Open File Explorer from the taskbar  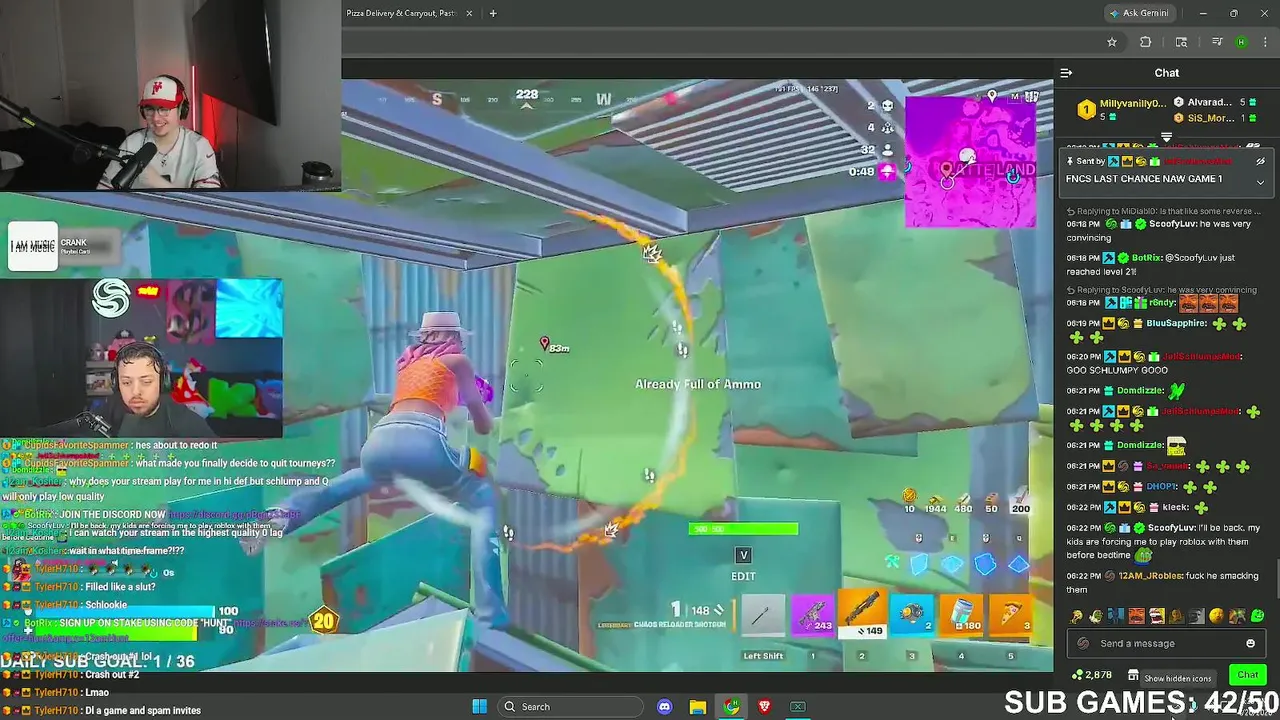[698, 707]
